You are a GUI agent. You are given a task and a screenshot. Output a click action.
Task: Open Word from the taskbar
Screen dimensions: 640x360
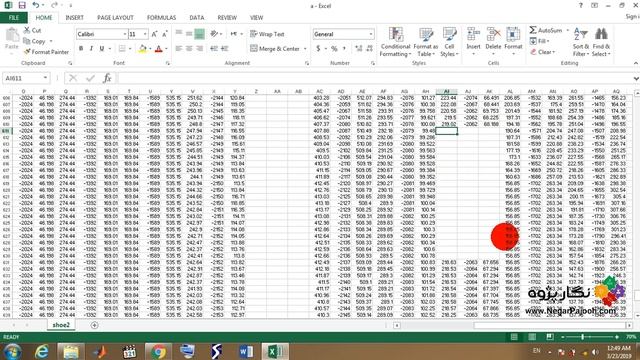point(246,351)
